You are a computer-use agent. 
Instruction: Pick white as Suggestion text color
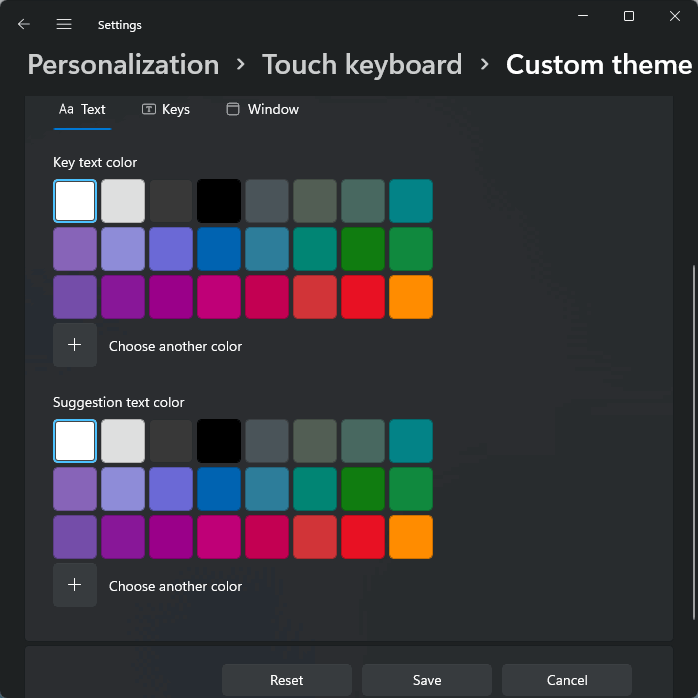coord(75,441)
